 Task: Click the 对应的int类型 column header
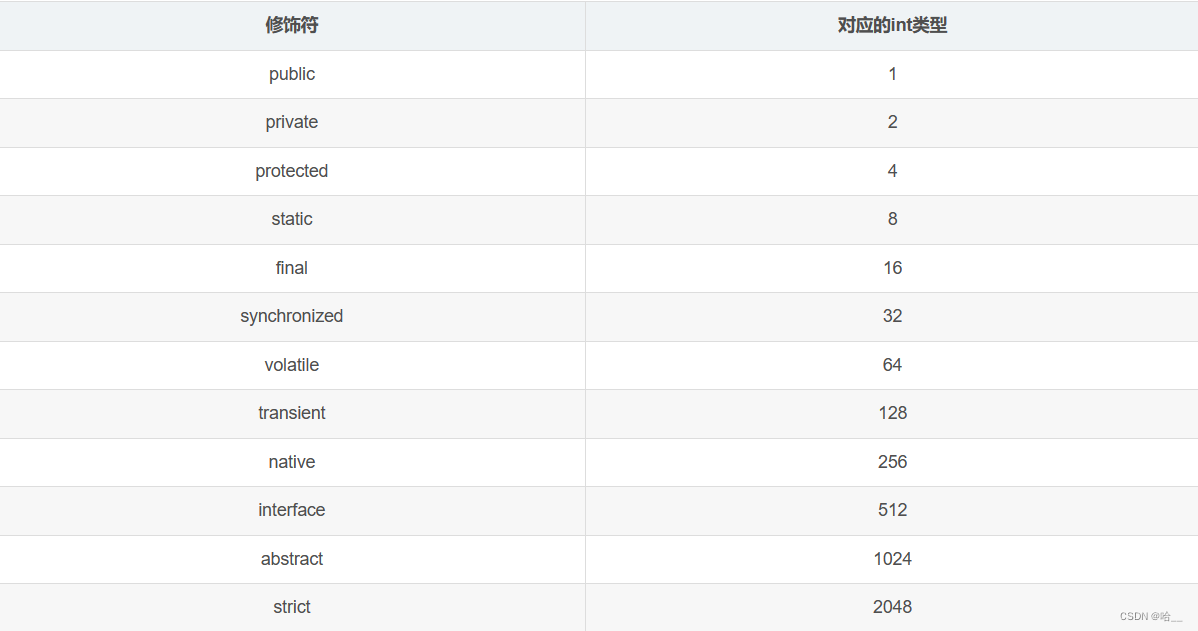pos(892,26)
